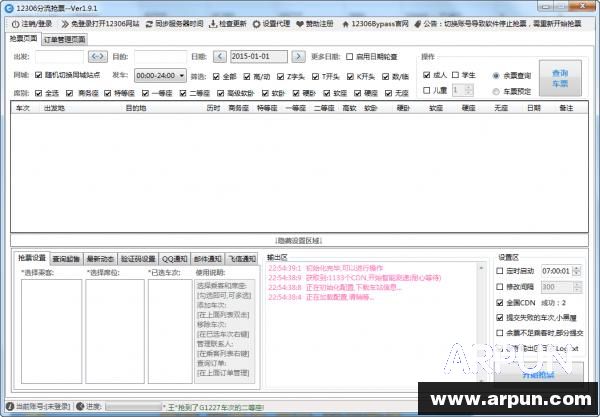
Task: Open 12306Bypass官网 home icon
Action: pos(346,24)
